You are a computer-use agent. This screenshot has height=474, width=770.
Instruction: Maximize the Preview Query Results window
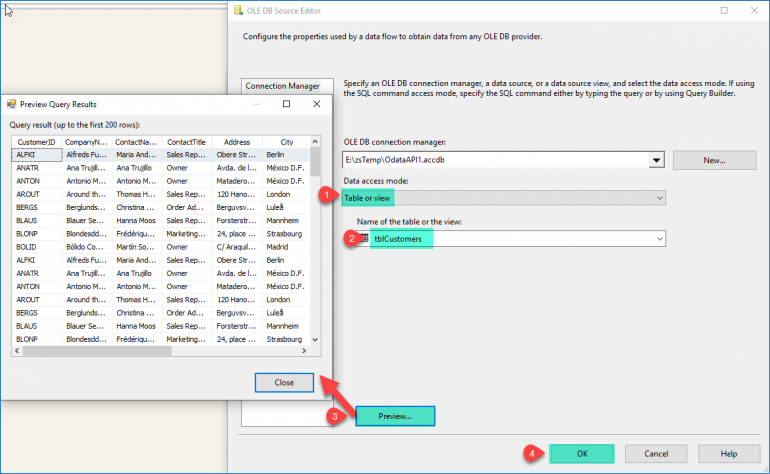click(x=285, y=104)
